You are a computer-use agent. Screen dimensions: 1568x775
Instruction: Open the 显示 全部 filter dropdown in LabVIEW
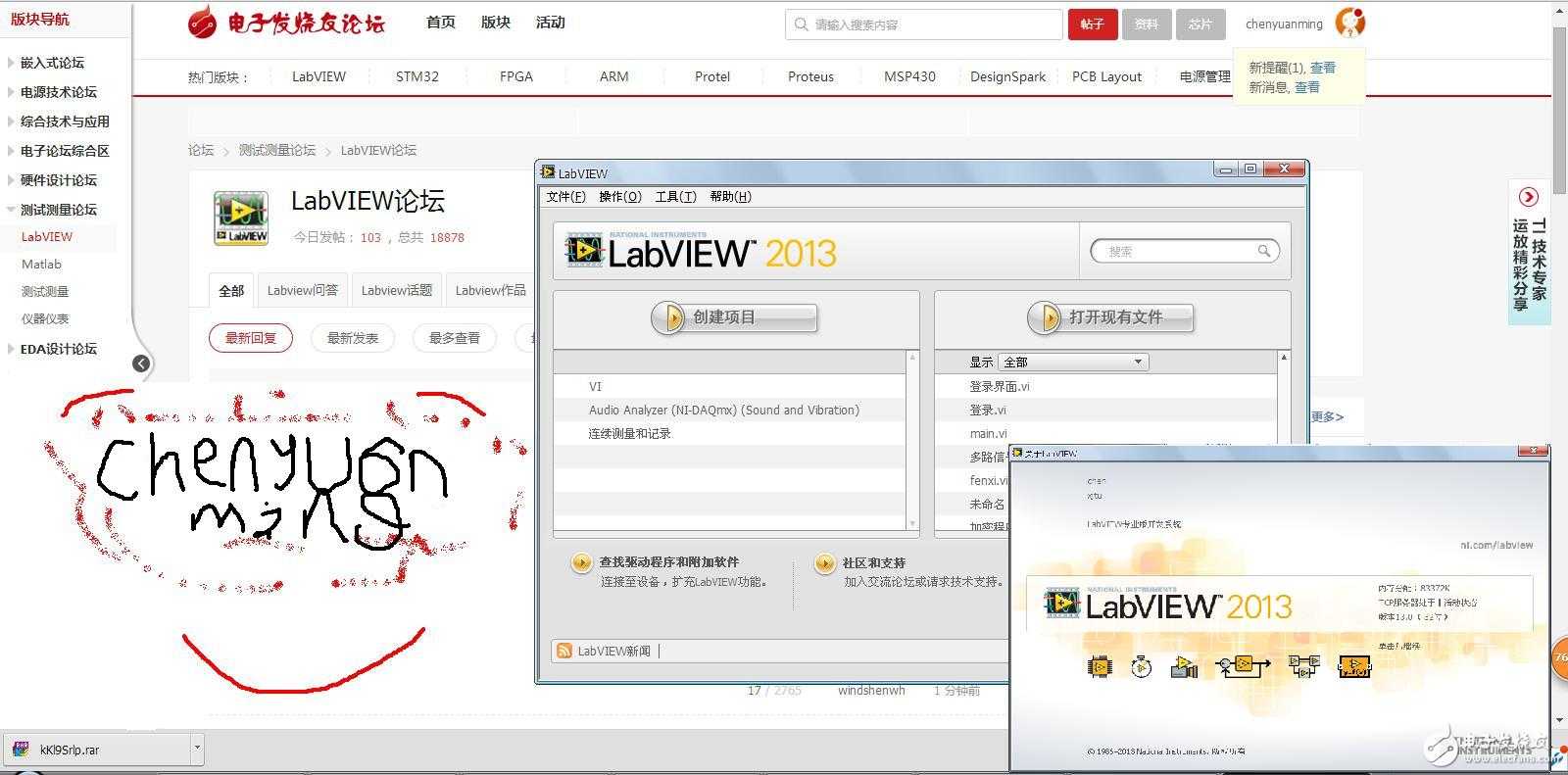click(x=1073, y=362)
